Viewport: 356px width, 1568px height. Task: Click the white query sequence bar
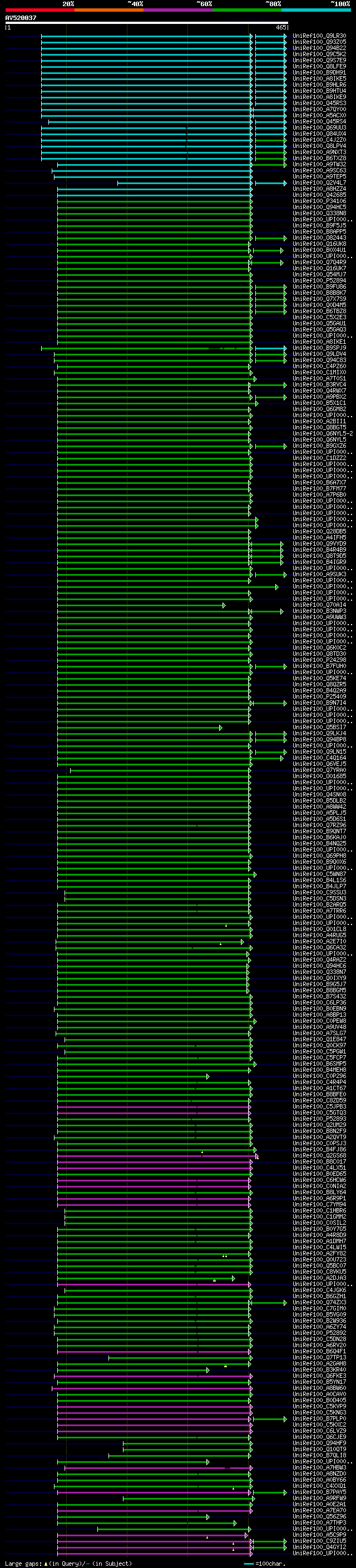[147, 22]
